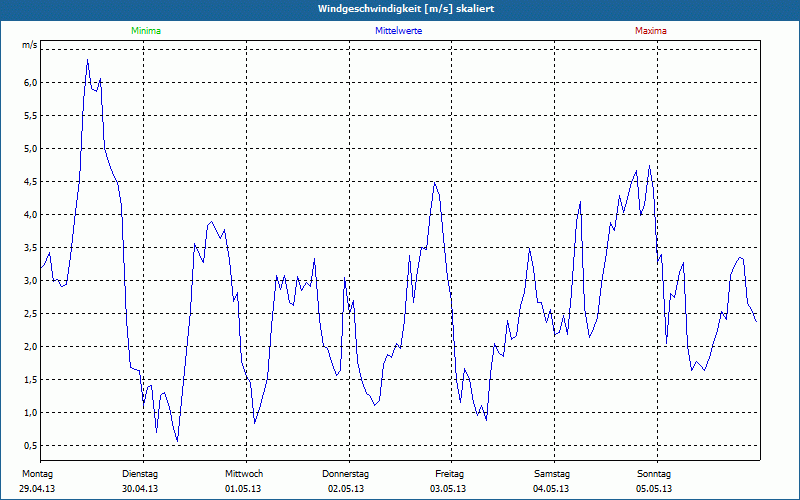Image resolution: width=800 pixels, height=500 pixels.
Task: Click the Windgeschwindigkeit chart title
Action: [406, 9]
